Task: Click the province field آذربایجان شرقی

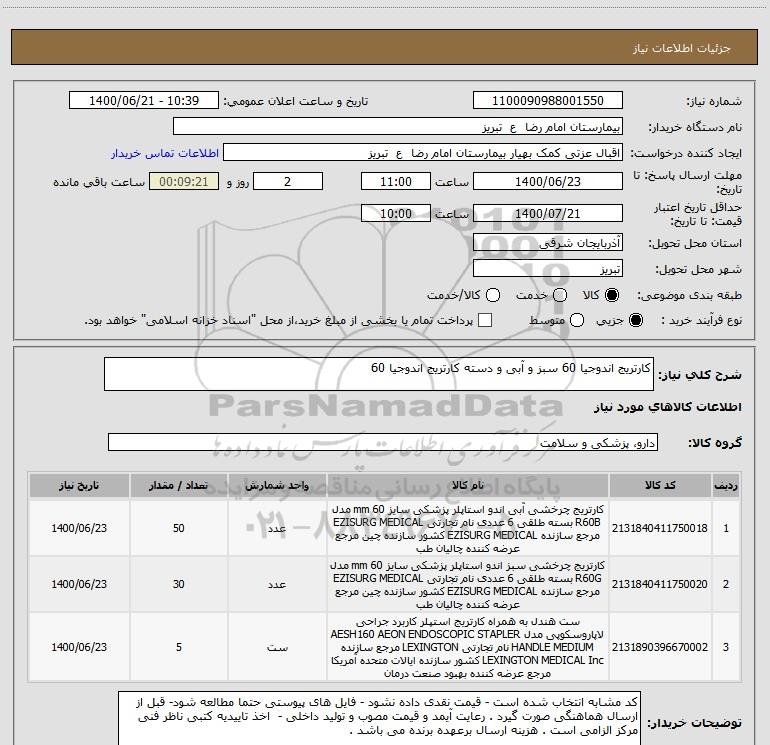Action: tap(548, 243)
